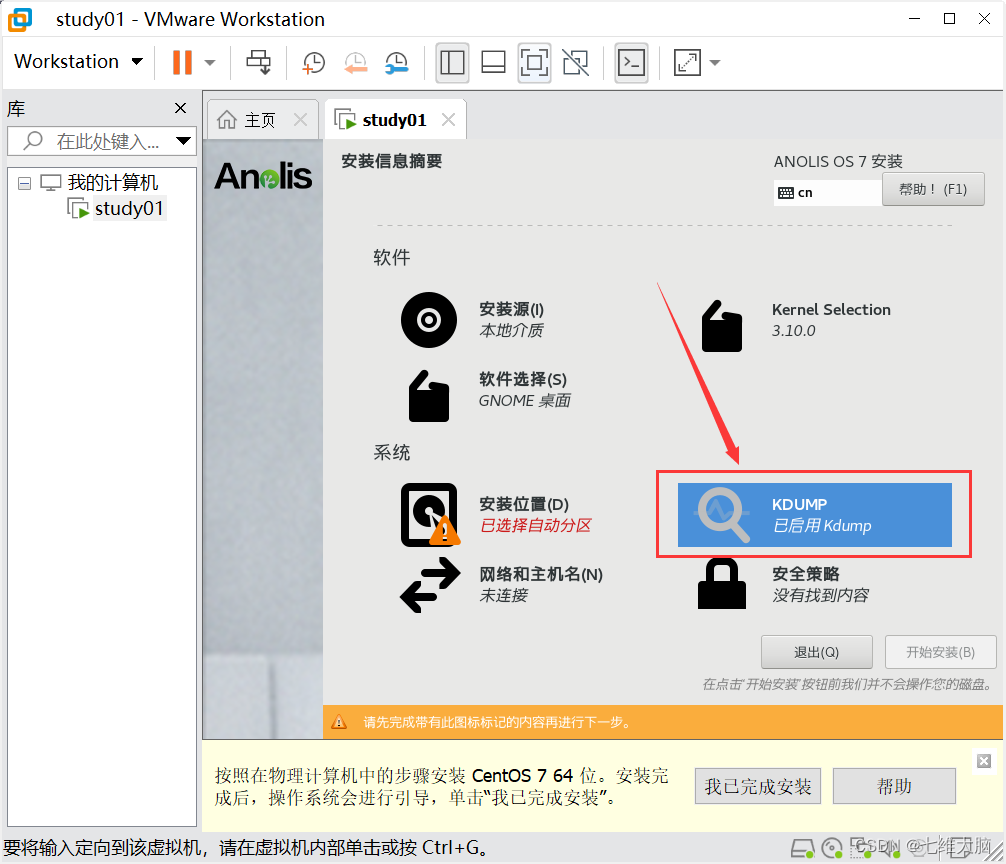
Task: Toggle the thumbnail bar view icon
Action: pos(493,62)
